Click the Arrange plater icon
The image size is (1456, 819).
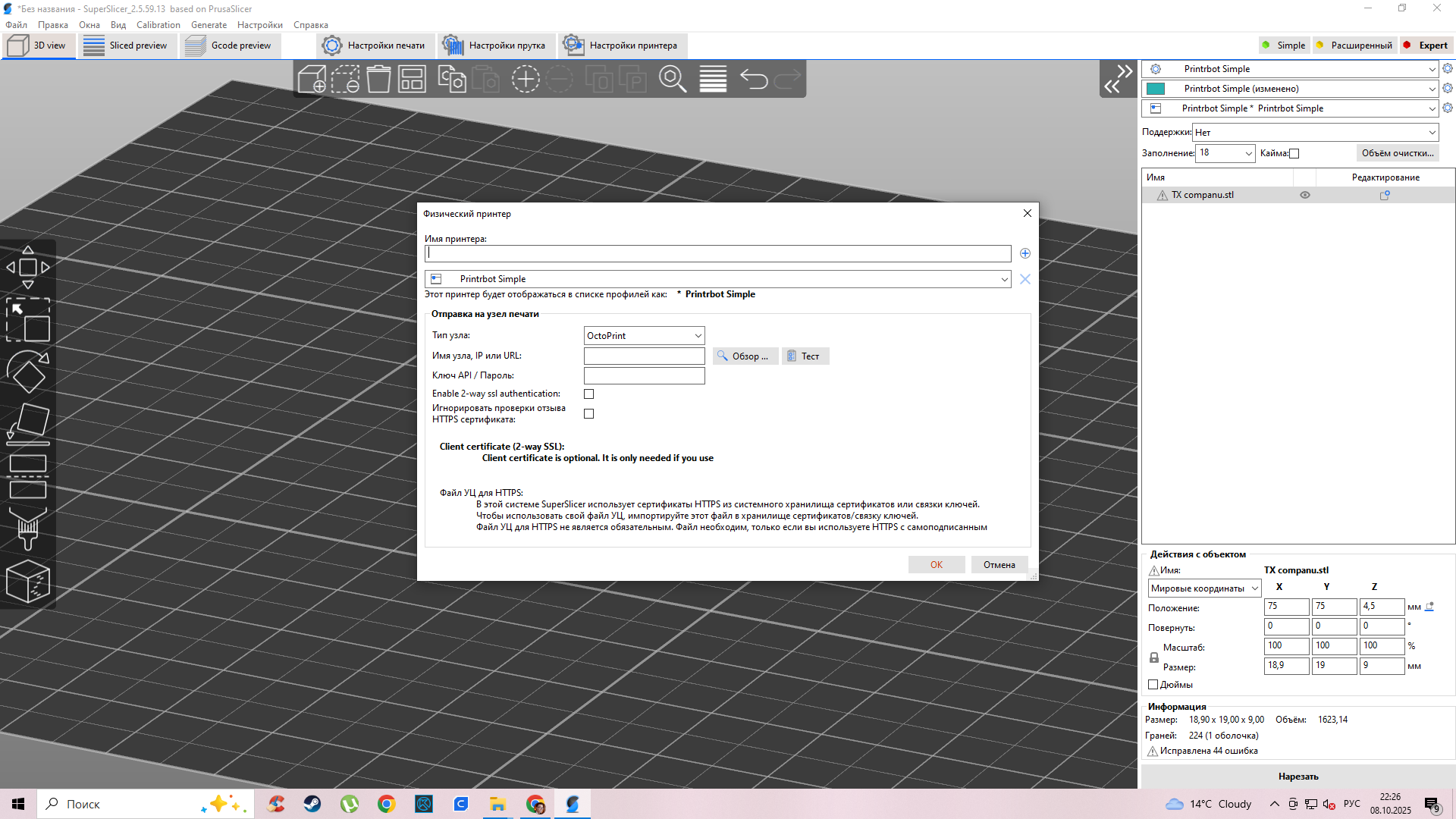click(x=412, y=79)
